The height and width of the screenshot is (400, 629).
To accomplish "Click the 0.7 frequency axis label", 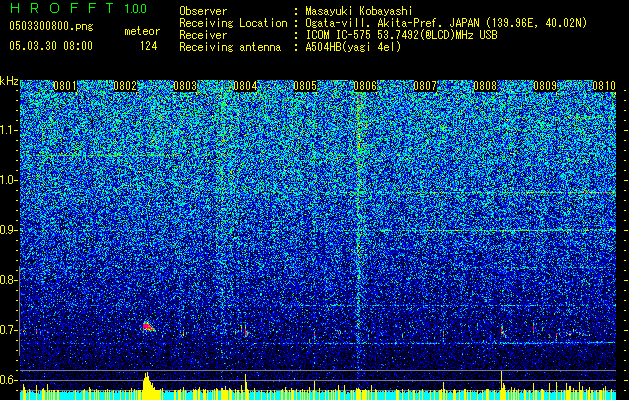I will [x=8, y=330].
